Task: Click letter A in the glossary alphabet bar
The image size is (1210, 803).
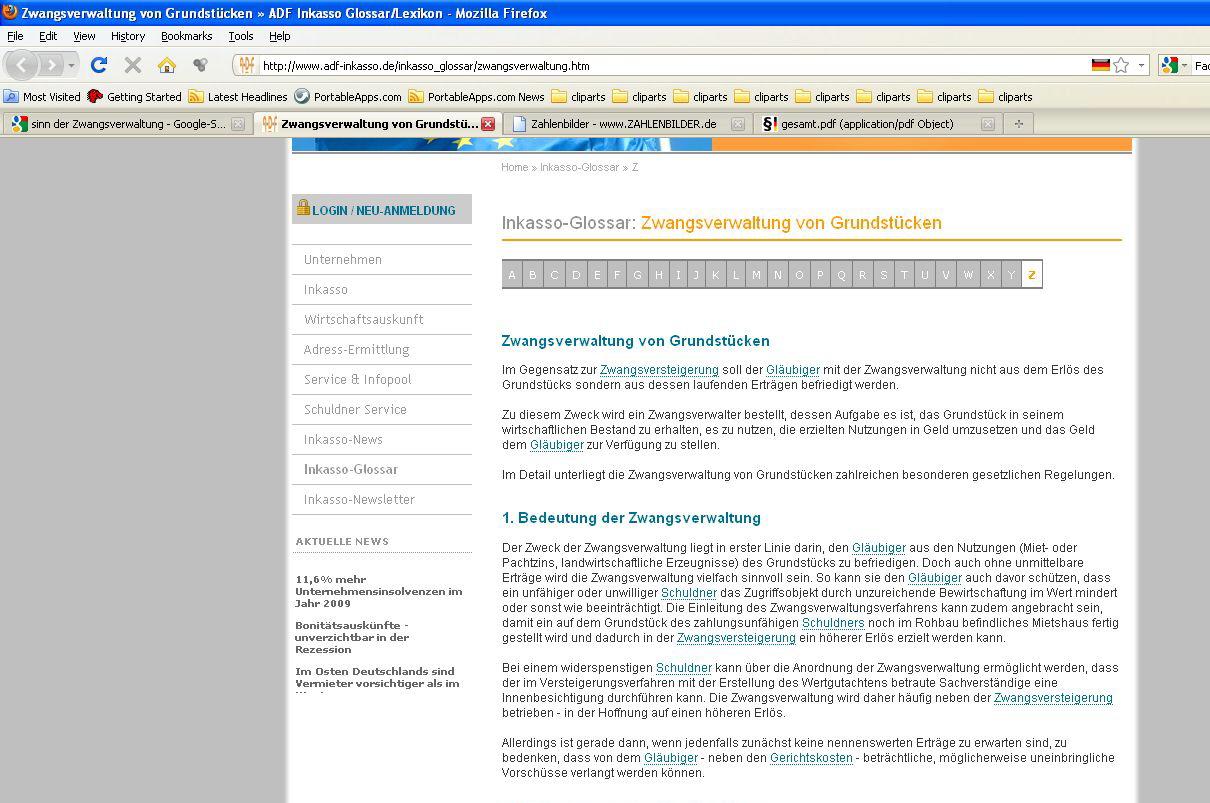Action: tap(512, 275)
